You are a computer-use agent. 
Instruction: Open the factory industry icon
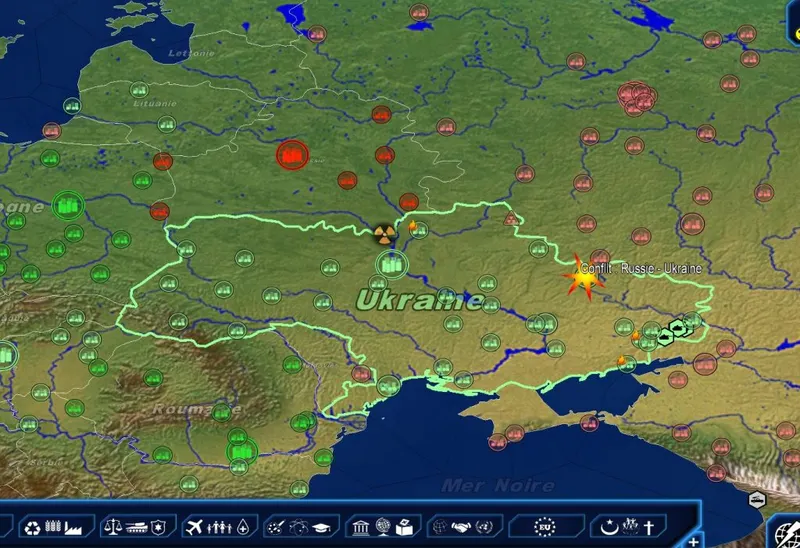click(x=73, y=528)
